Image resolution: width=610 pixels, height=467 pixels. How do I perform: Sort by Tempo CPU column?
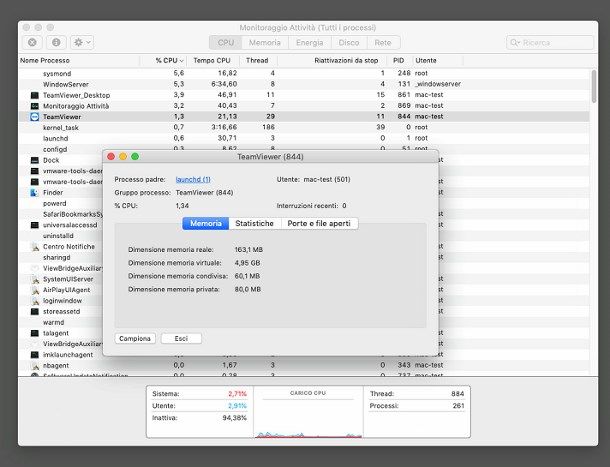pyautogui.click(x=212, y=61)
